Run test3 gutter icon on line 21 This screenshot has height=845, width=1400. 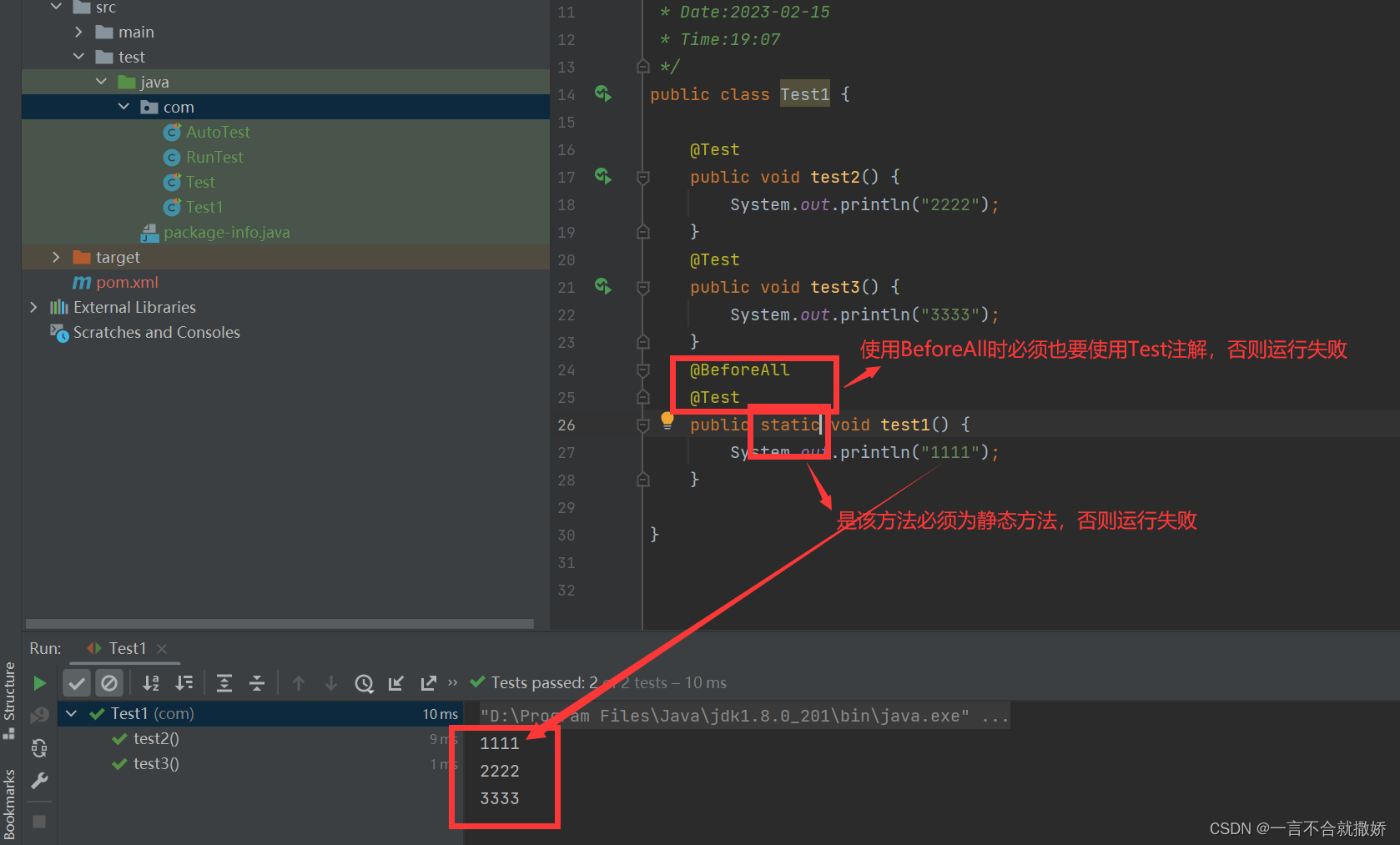603,286
